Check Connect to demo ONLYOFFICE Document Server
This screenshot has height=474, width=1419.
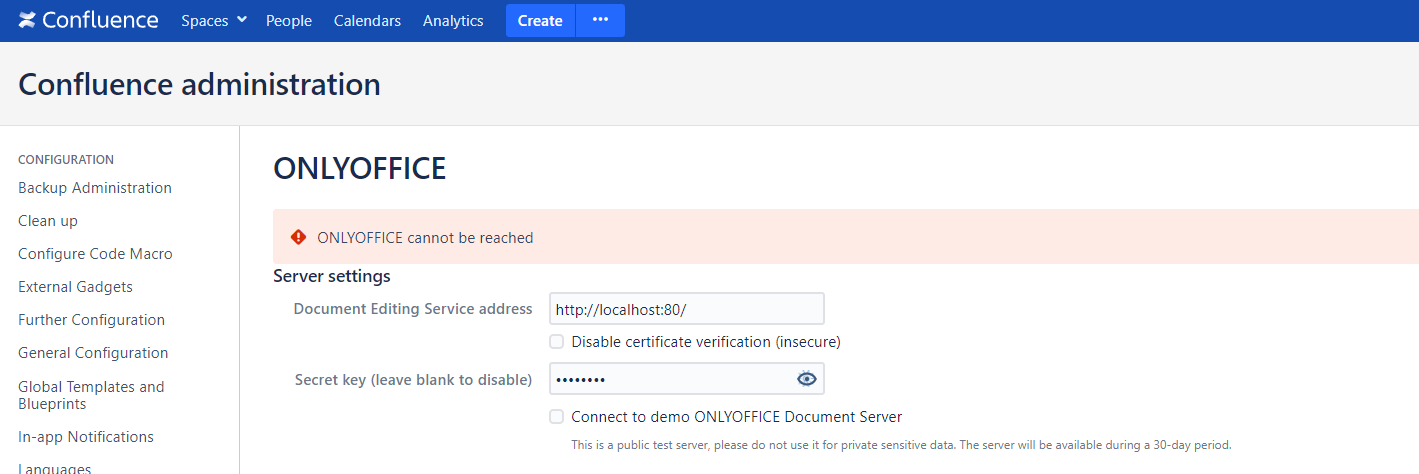pyautogui.click(x=557, y=417)
